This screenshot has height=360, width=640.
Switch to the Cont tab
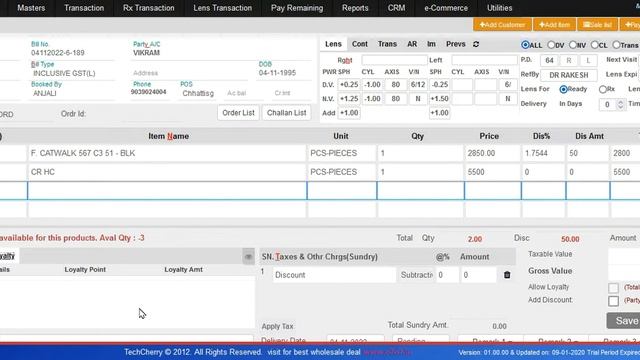click(360, 44)
